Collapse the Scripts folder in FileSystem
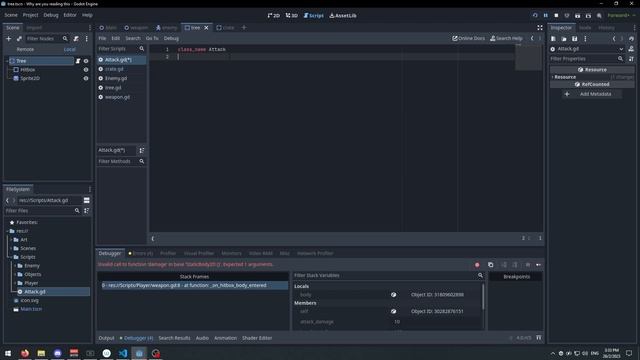This screenshot has width=640, height=360. coord(11,257)
